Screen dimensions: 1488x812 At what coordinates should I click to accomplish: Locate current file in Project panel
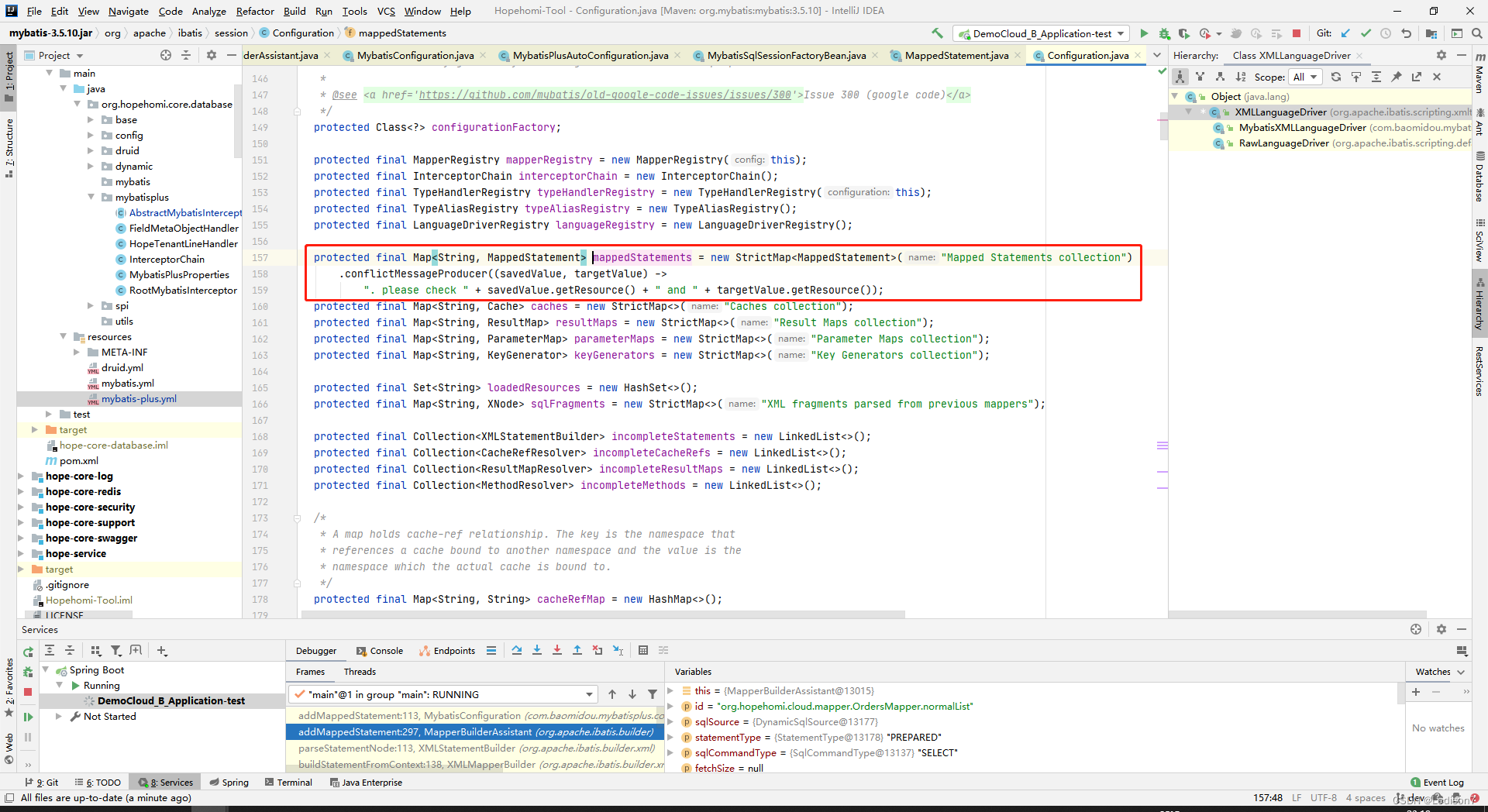click(x=166, y=55)
